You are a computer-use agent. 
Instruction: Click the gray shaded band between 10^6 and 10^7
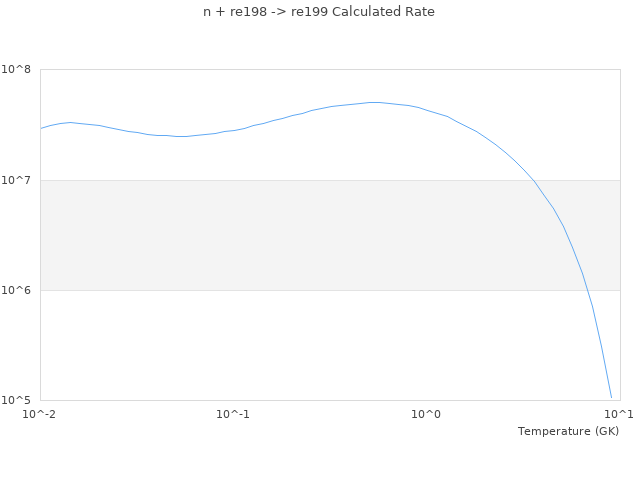tap(300, 235)
